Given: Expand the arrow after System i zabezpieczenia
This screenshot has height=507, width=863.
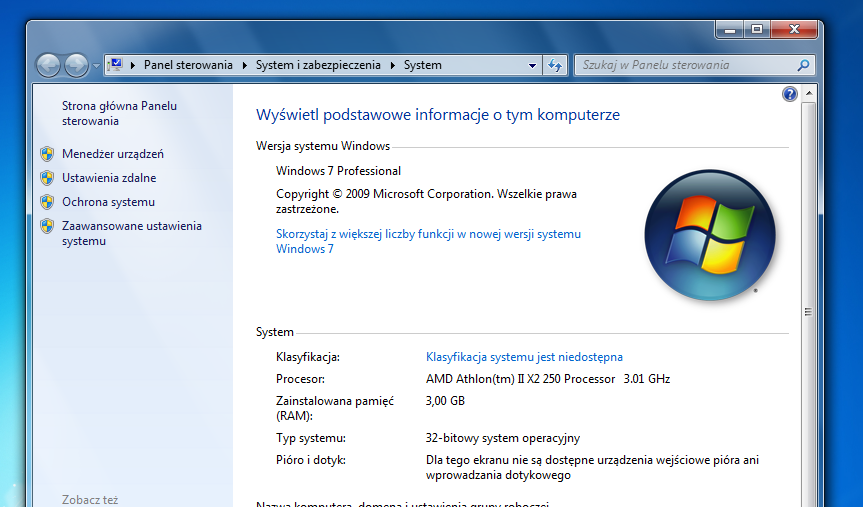Looking at the screenshot, I should pyautogui.click(x=393, y=65).
